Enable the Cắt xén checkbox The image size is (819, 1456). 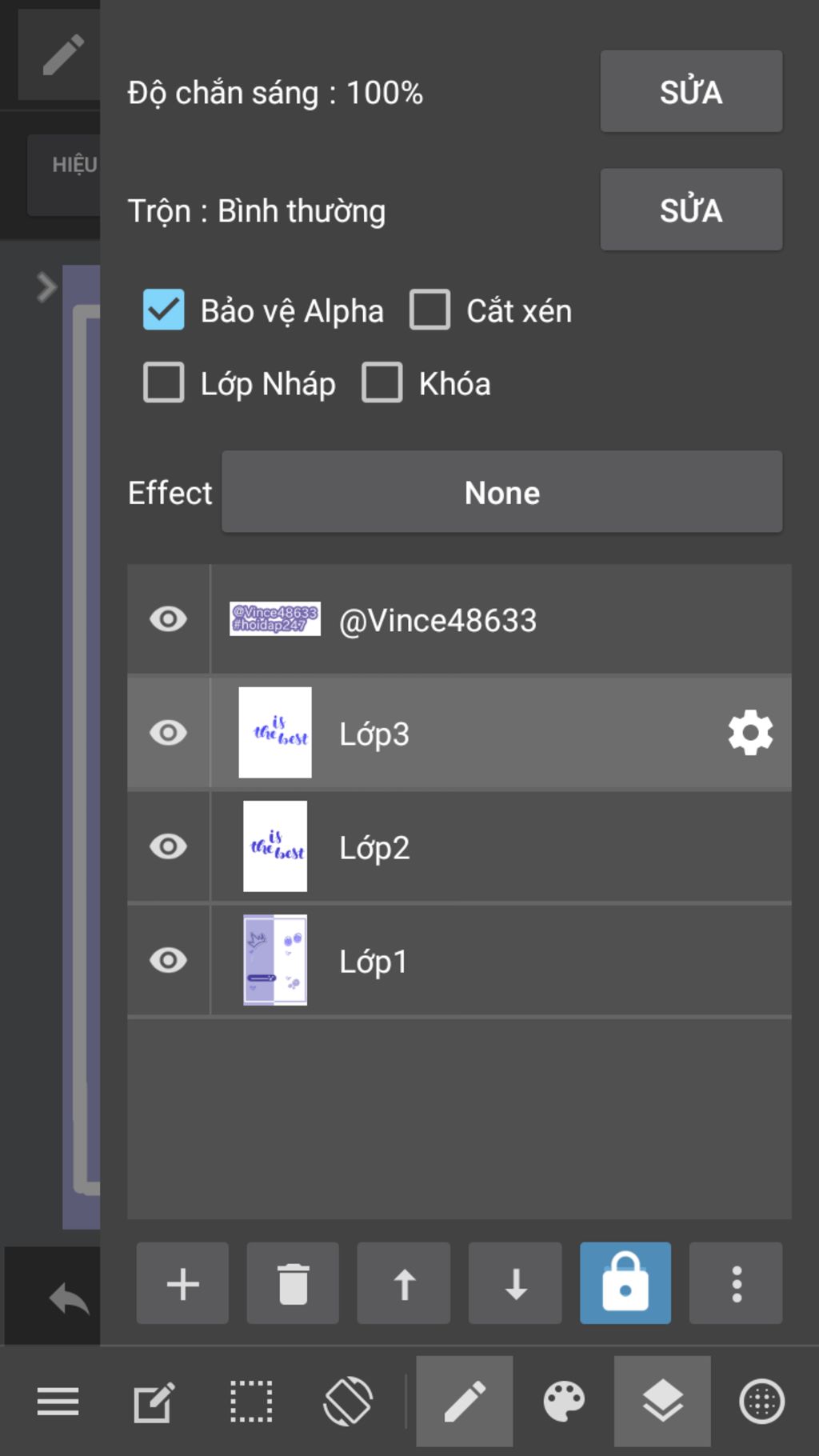[430, 310]
